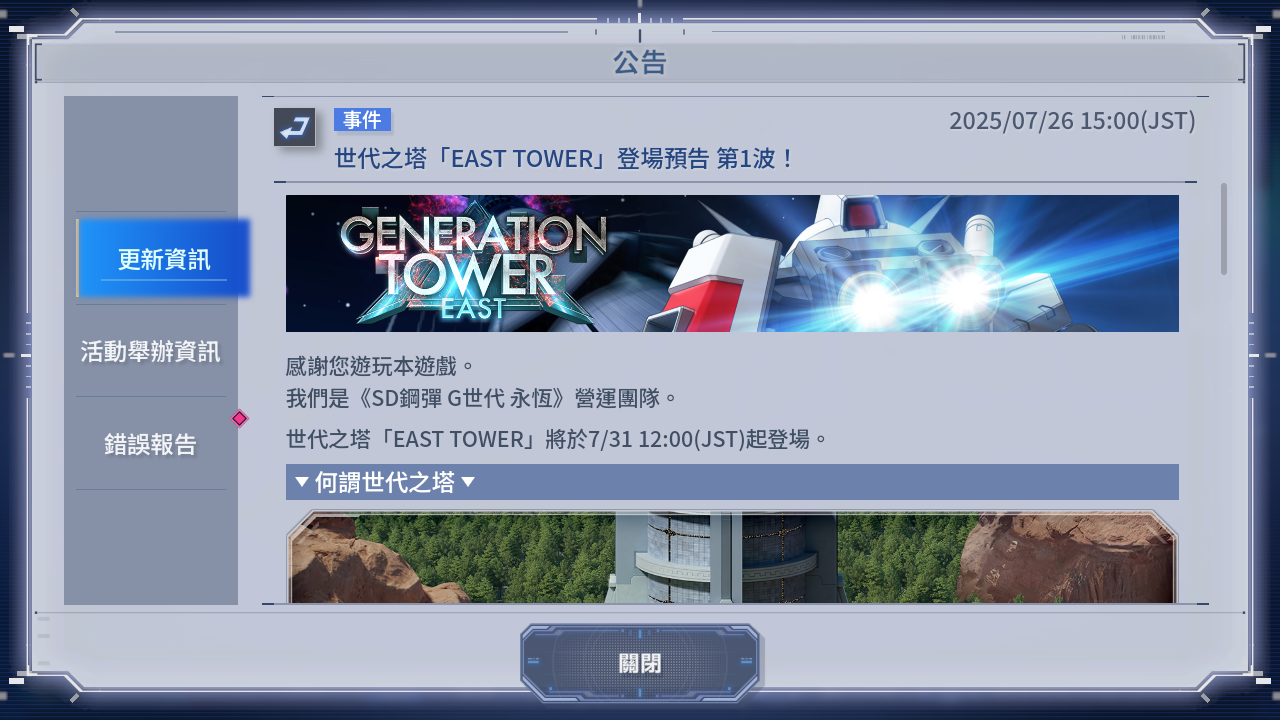Click the 2025/07/26 15:00(JST) timestamp
The width and height of the screenshot is (1280, 720).
pos(1072,121)
